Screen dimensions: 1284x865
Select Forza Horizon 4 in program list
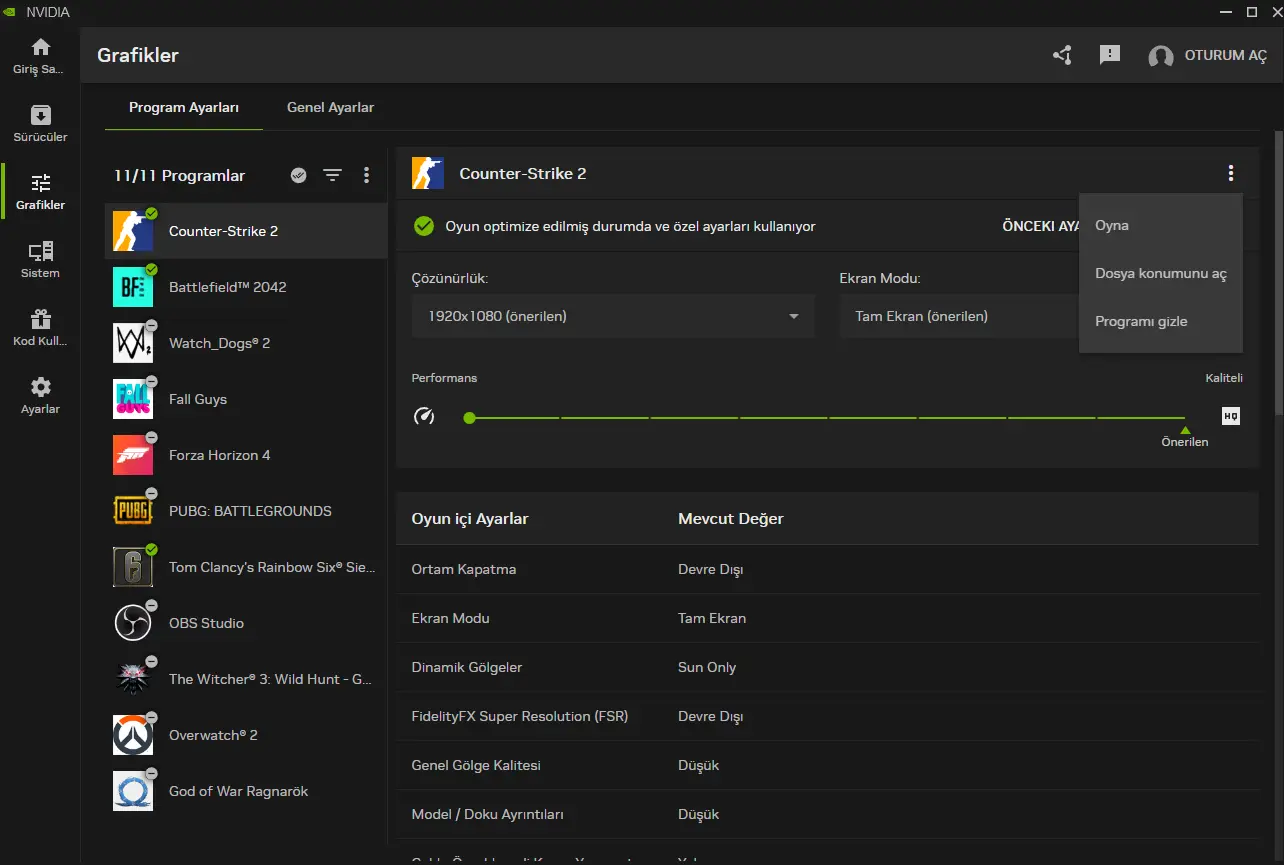(x=246, y=455)
